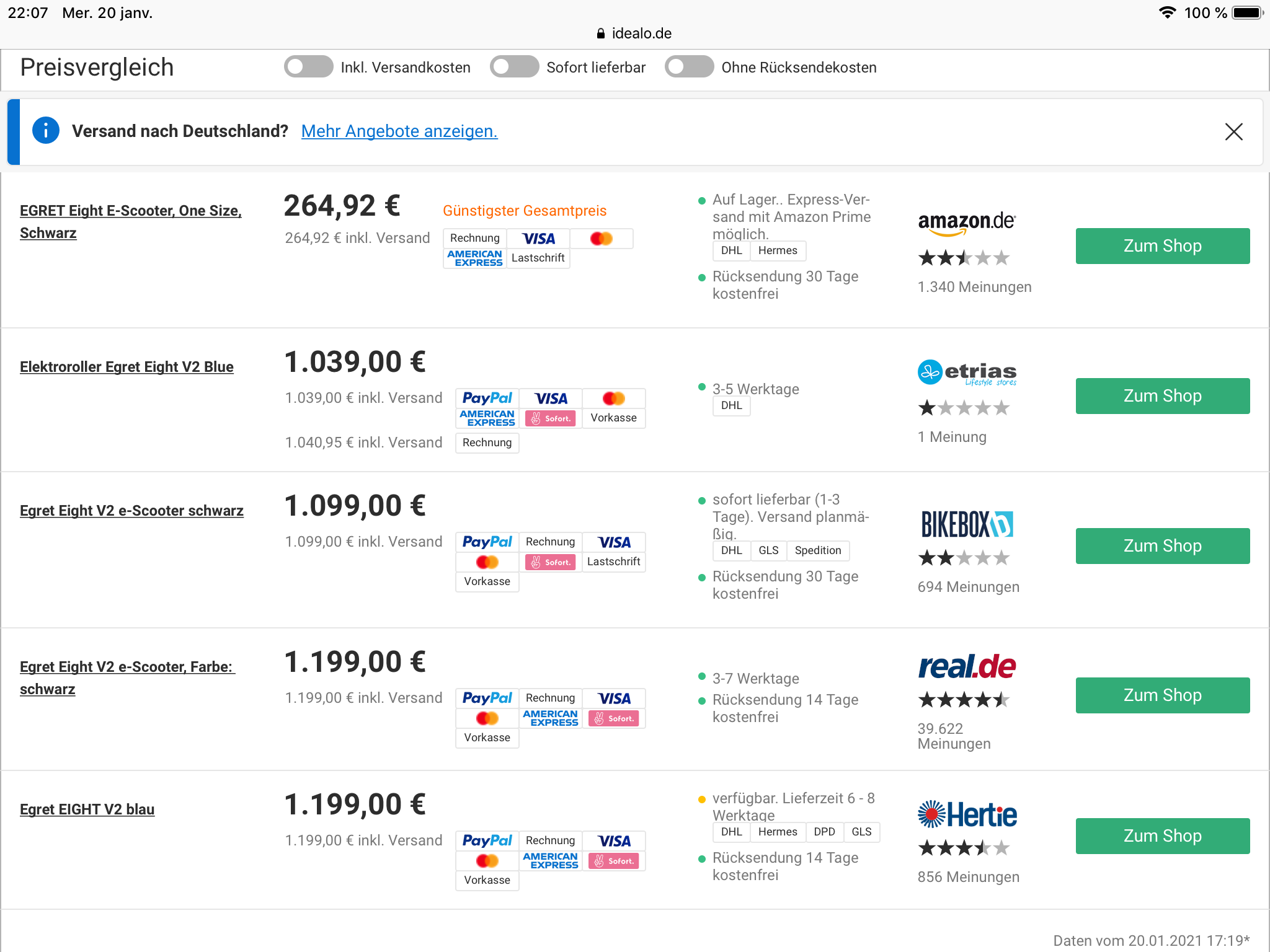Open 39.622 Meinungen reviews for real.de
1270x952 pixels.
[954, 736]
